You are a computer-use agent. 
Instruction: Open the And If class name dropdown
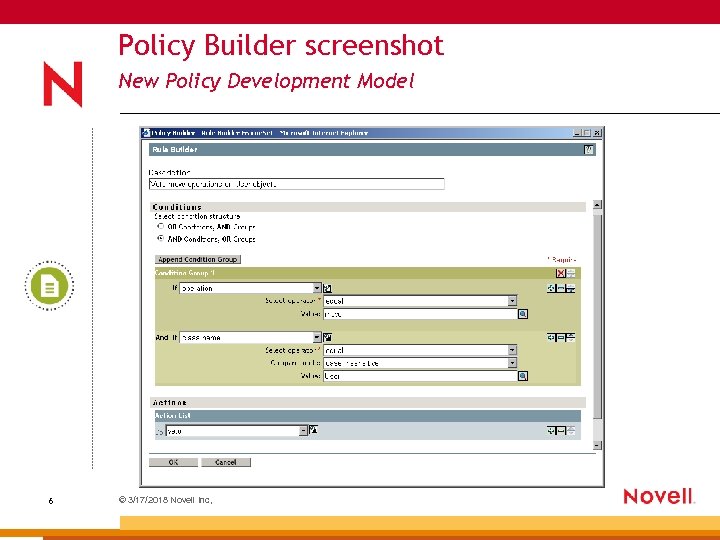point(317,338)
